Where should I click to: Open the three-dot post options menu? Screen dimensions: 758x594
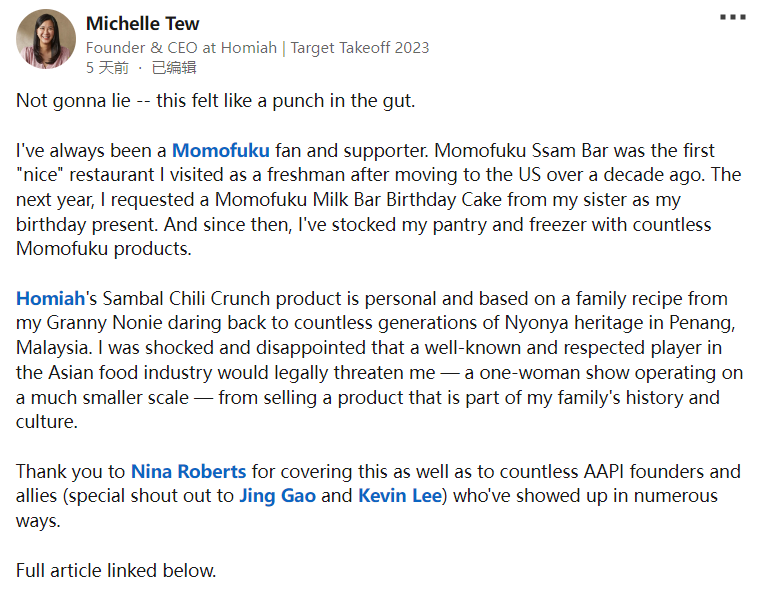pos(732,17)
